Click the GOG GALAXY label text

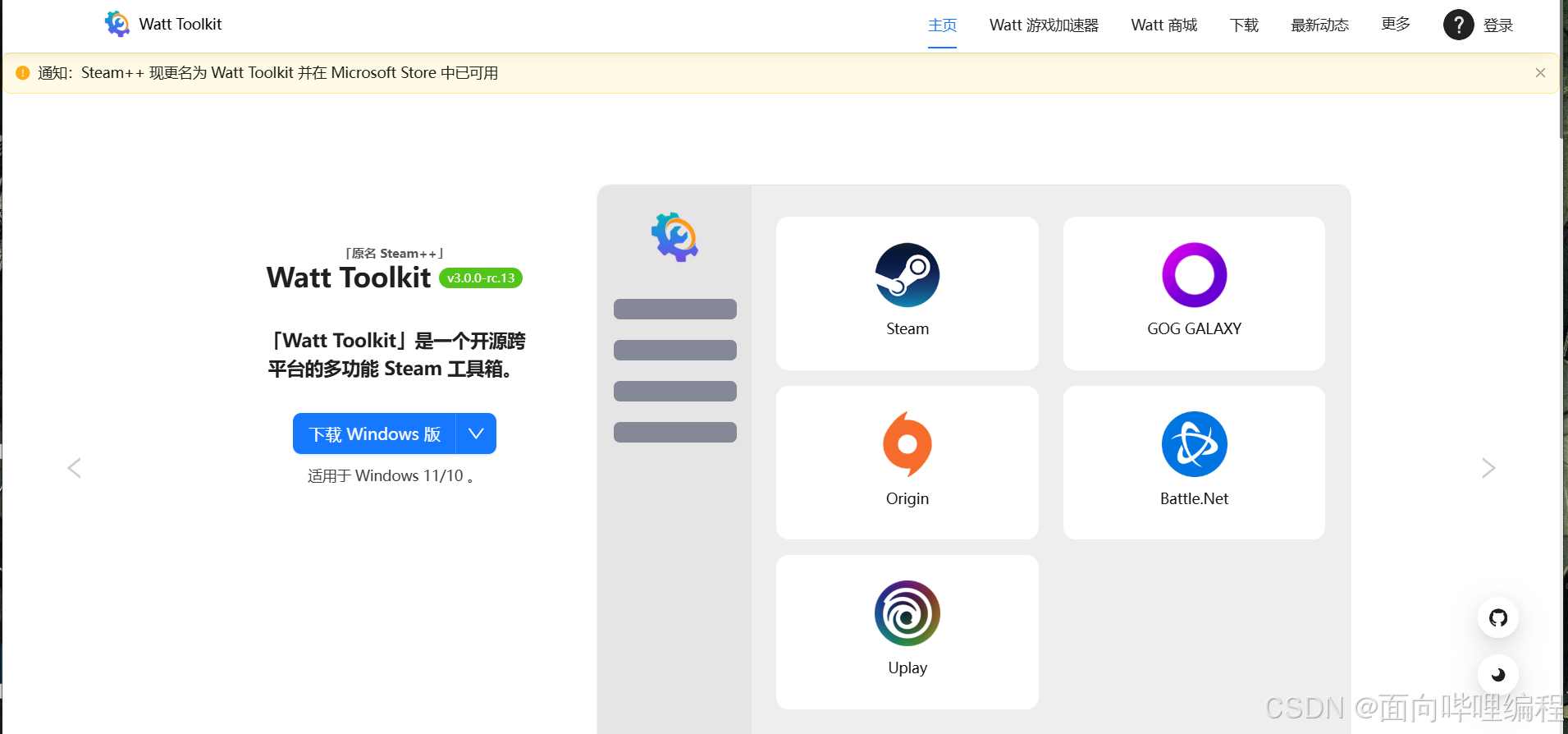click(1195, 328)
